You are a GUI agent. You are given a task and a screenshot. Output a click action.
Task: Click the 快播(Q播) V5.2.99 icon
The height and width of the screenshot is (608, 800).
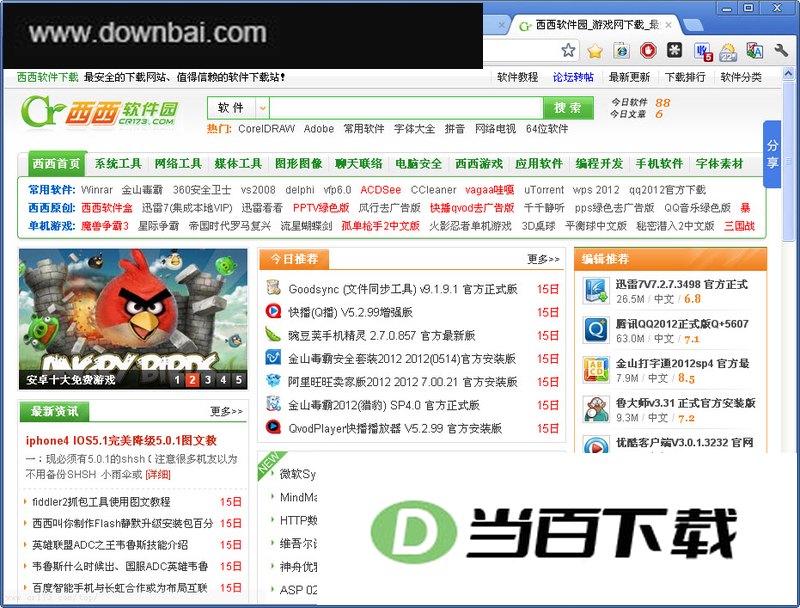coord(273,311)
